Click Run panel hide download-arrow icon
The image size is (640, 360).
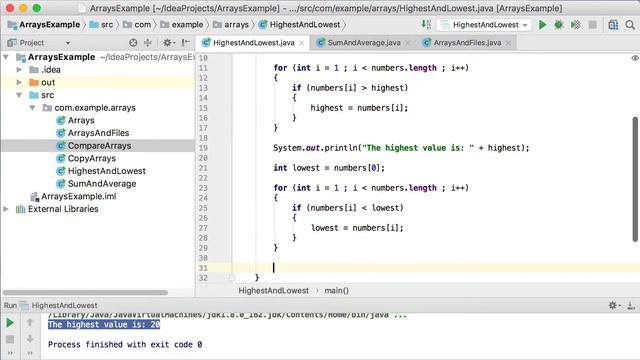tap(631, 305)
